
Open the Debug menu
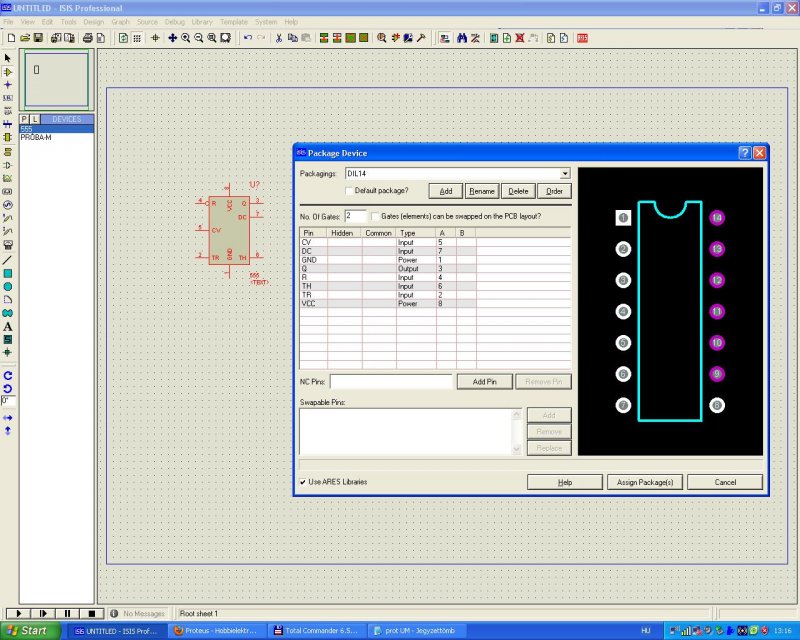point(174,22)
